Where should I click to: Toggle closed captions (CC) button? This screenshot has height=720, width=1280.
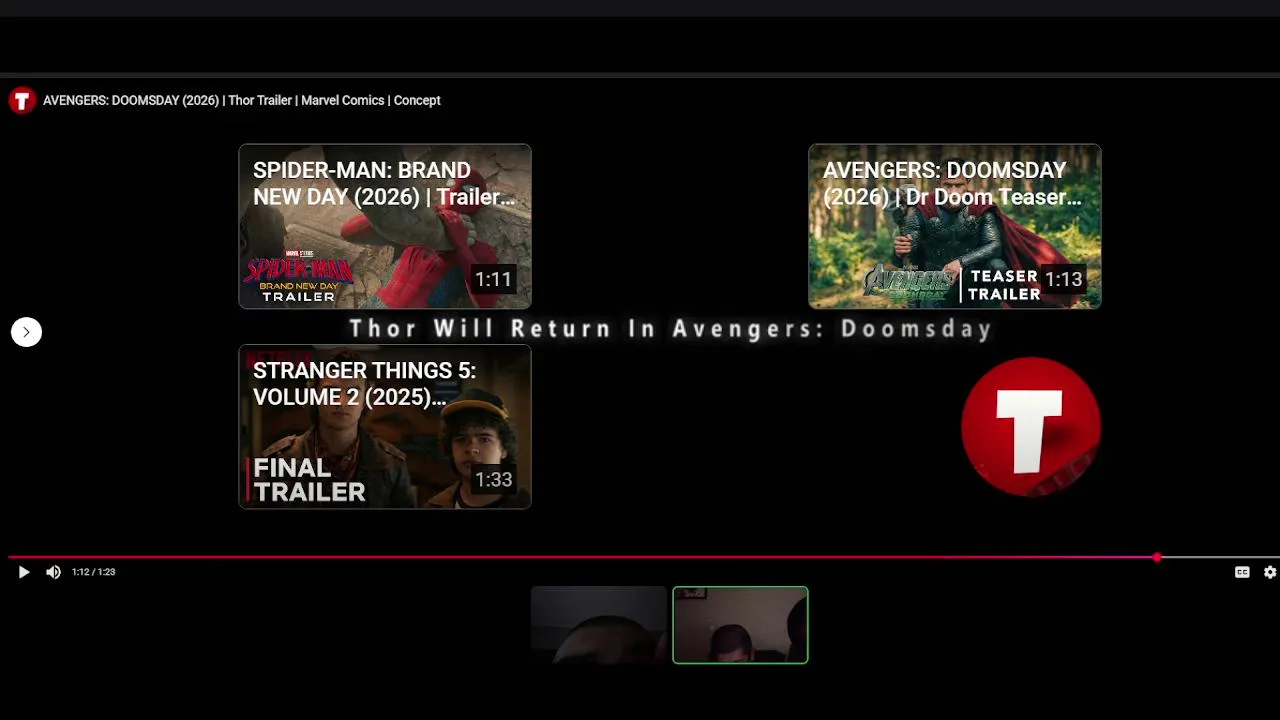pyautogui.click(x=1242, y=572)
